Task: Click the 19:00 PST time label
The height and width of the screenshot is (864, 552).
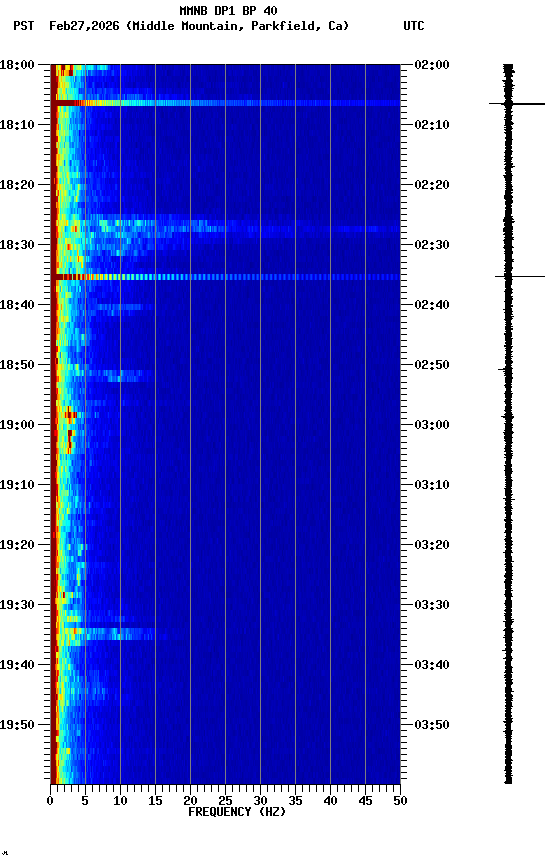Action: 17,425
